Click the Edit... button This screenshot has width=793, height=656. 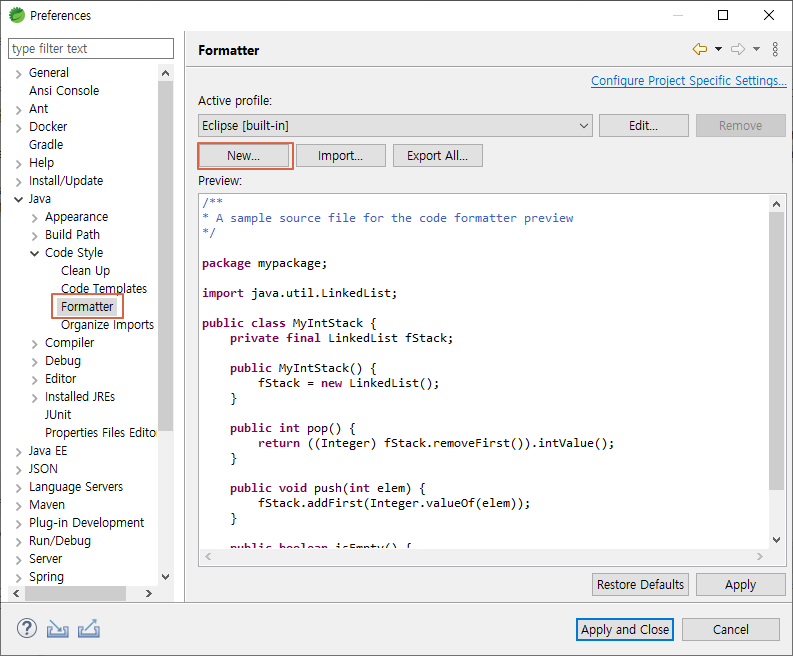pyautogui.click(x=643, y=125)
